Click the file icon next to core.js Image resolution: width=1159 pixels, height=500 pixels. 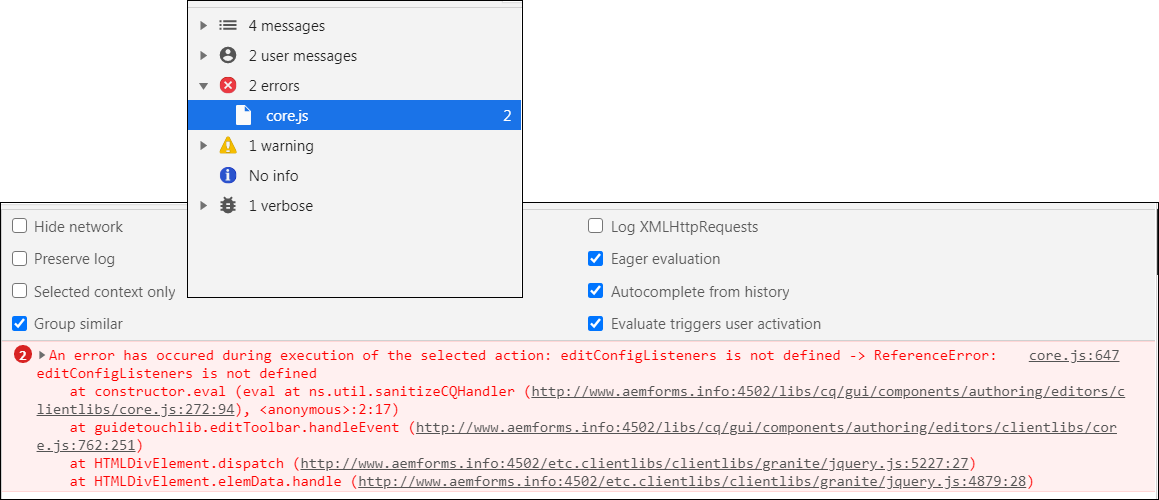[x=243, y=115]
